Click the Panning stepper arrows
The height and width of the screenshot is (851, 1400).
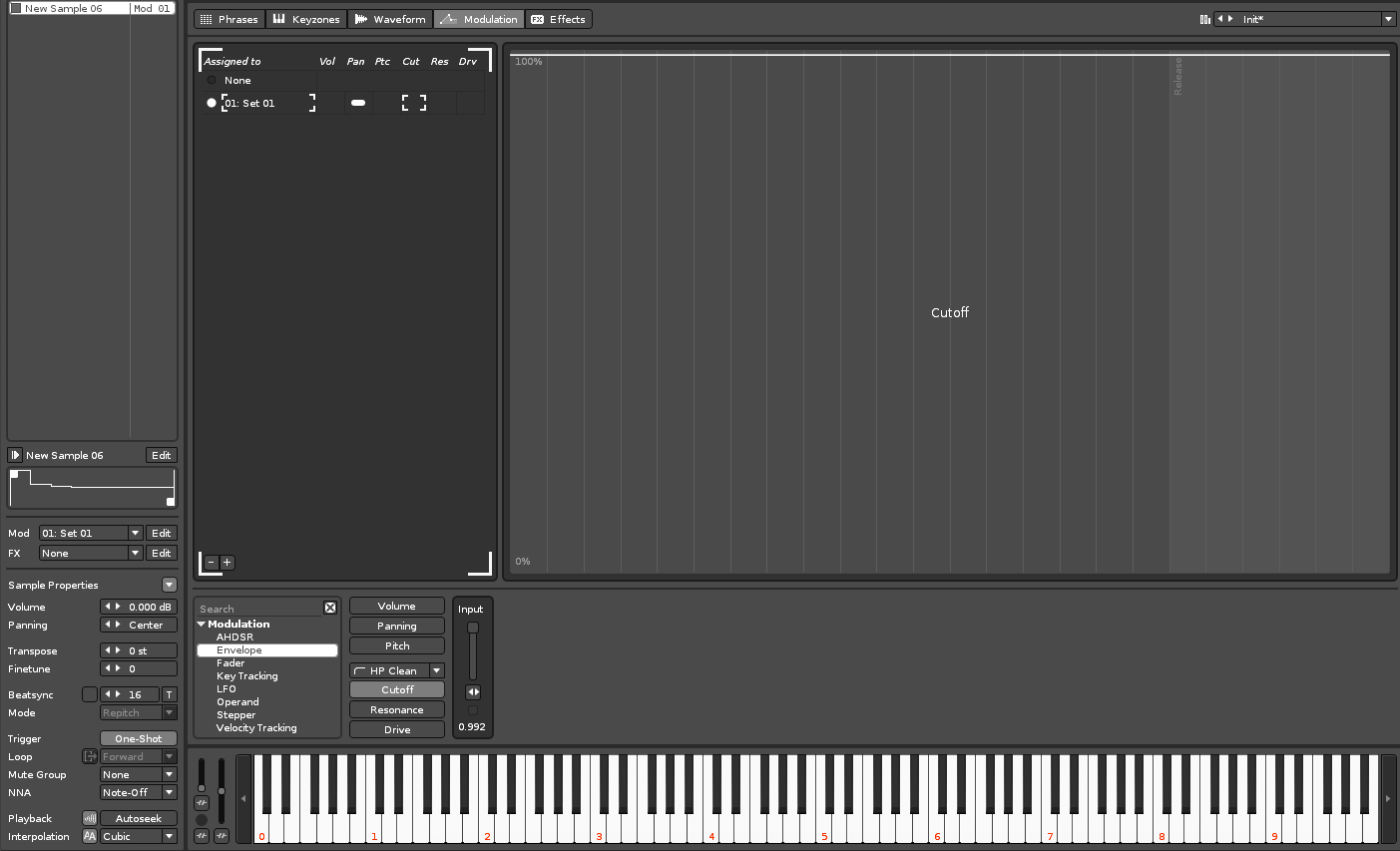113,626
